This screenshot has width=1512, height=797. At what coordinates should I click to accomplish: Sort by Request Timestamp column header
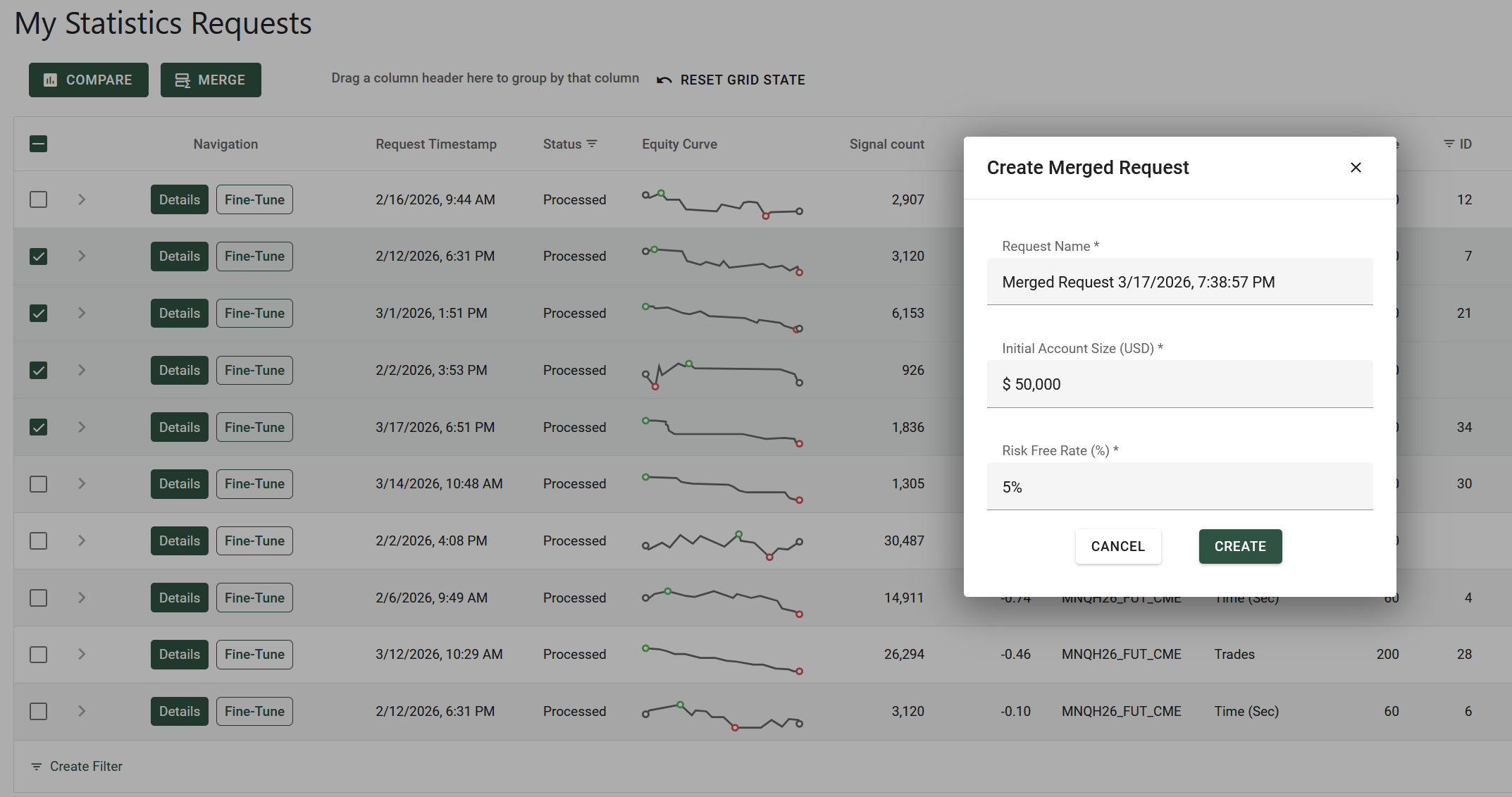435,144
